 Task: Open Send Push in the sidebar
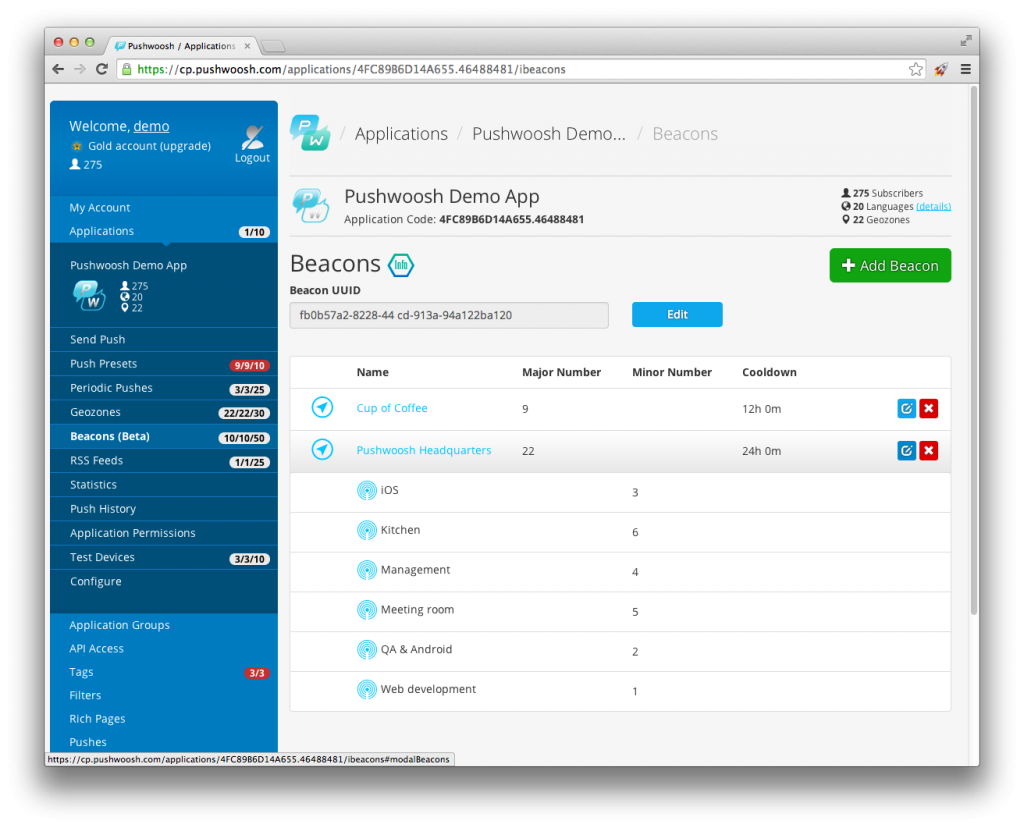pos(97,340)
